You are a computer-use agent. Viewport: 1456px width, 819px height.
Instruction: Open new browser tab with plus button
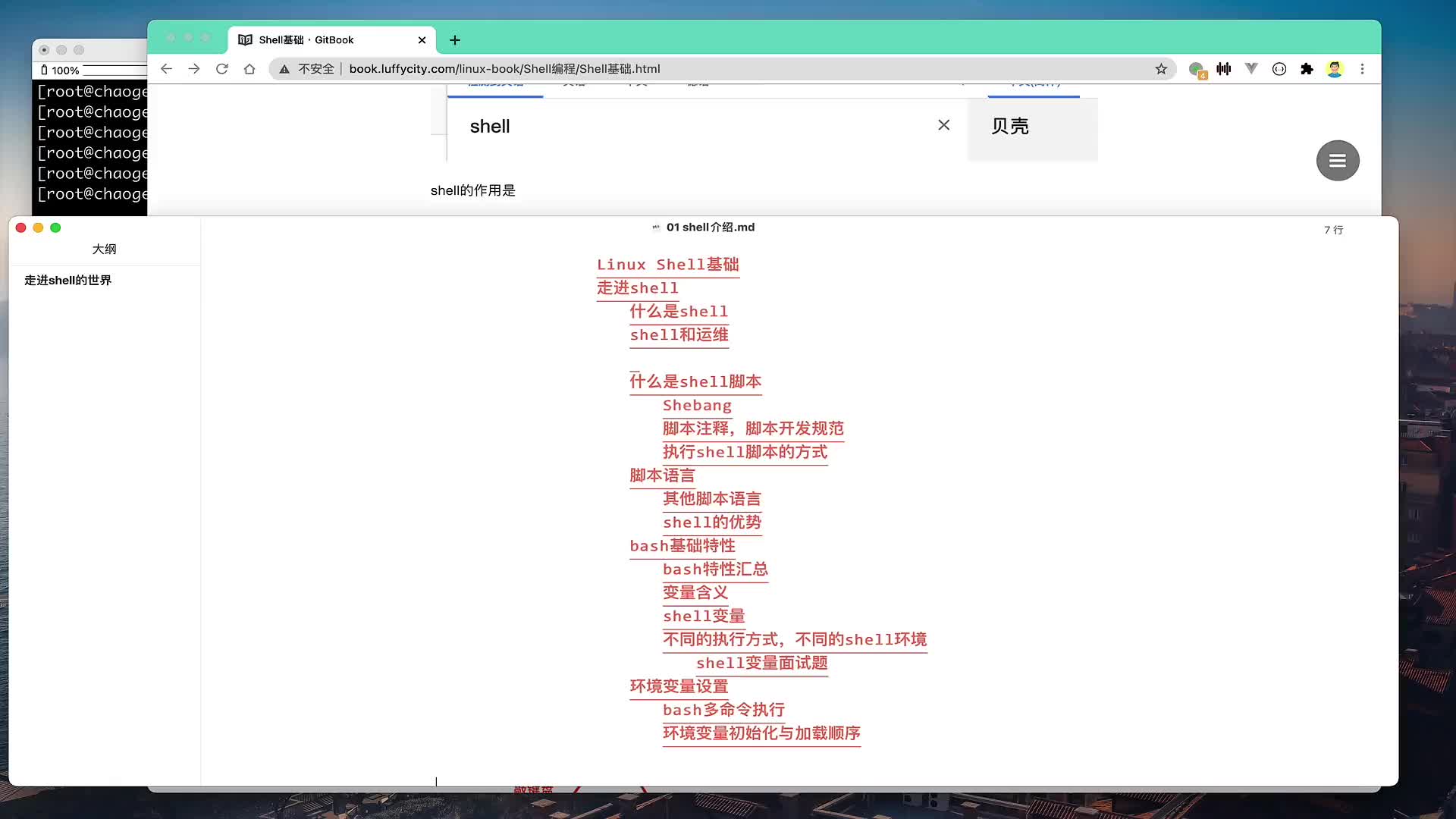[454, 39]
